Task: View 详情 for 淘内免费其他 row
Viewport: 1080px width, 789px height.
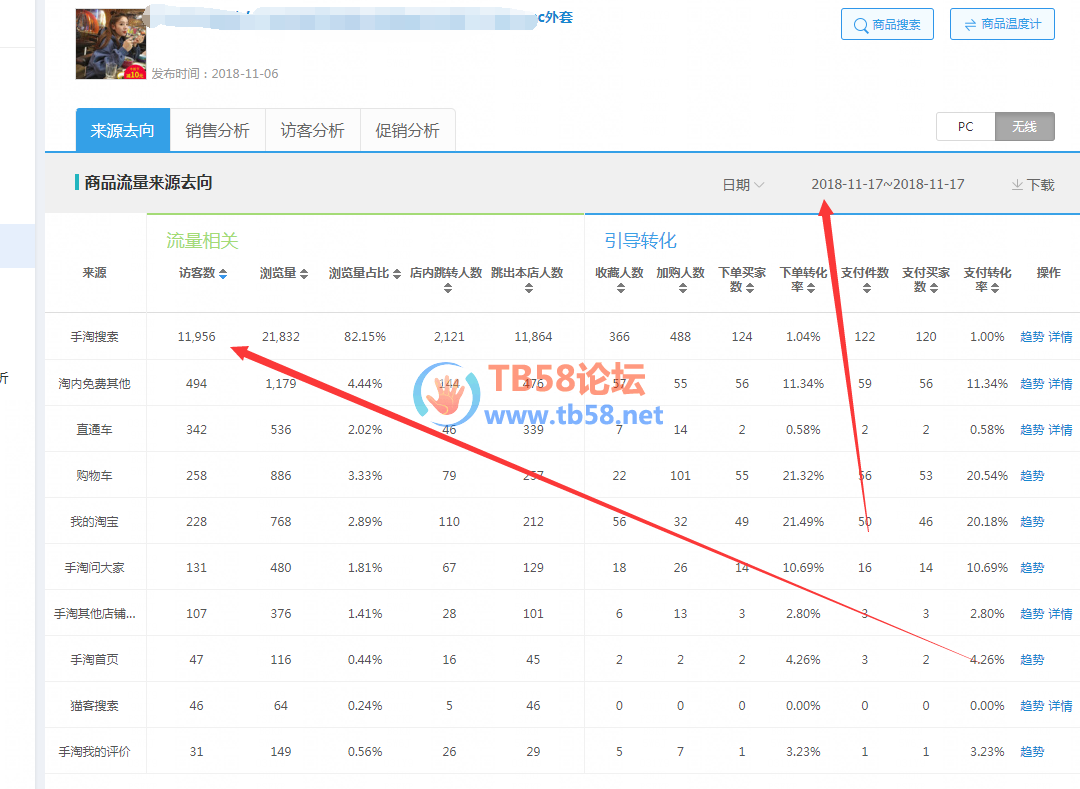Action: point(1060,383)
